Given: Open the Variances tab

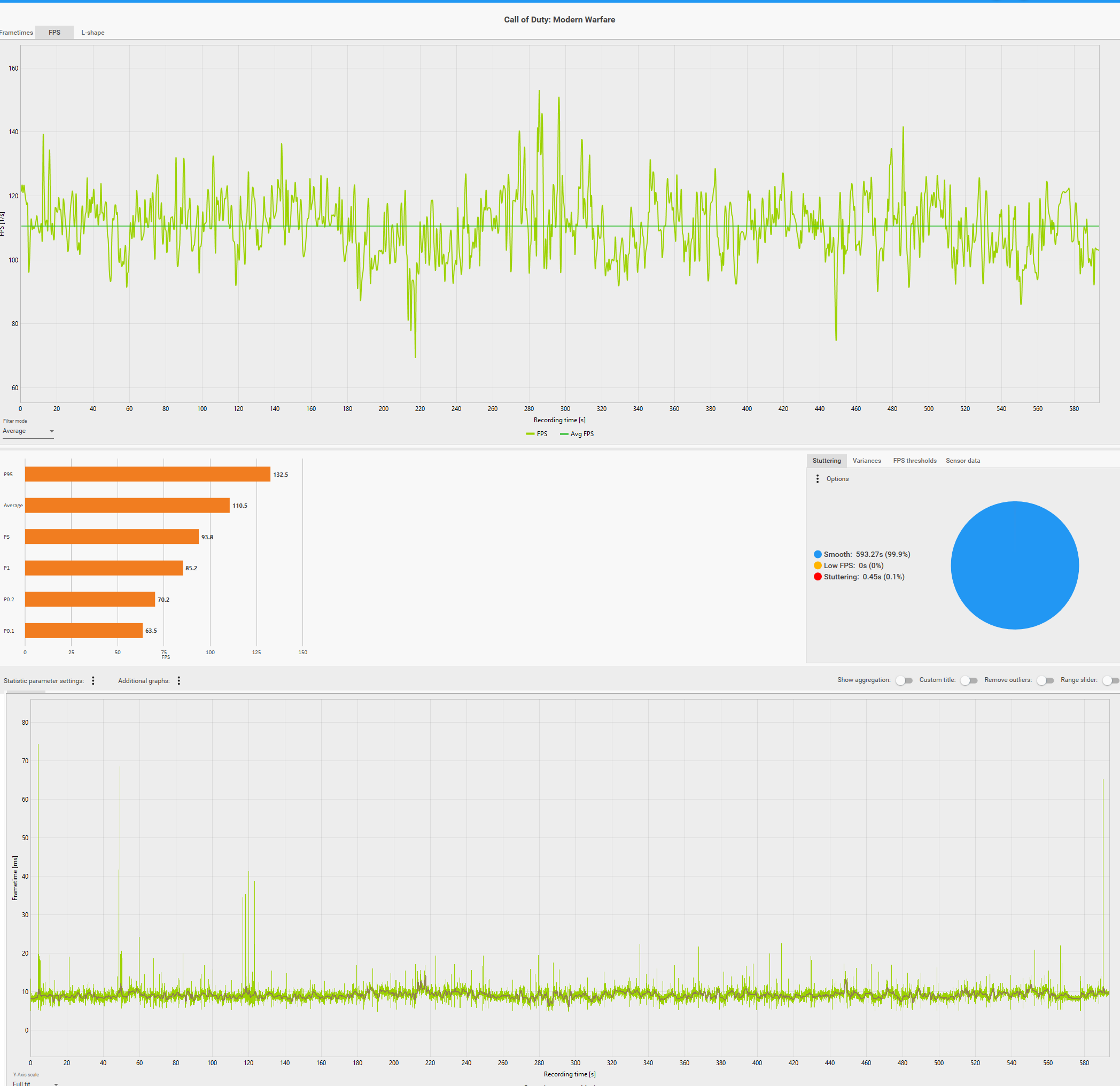Looking at the screenshot, I should tap(866, 461).
